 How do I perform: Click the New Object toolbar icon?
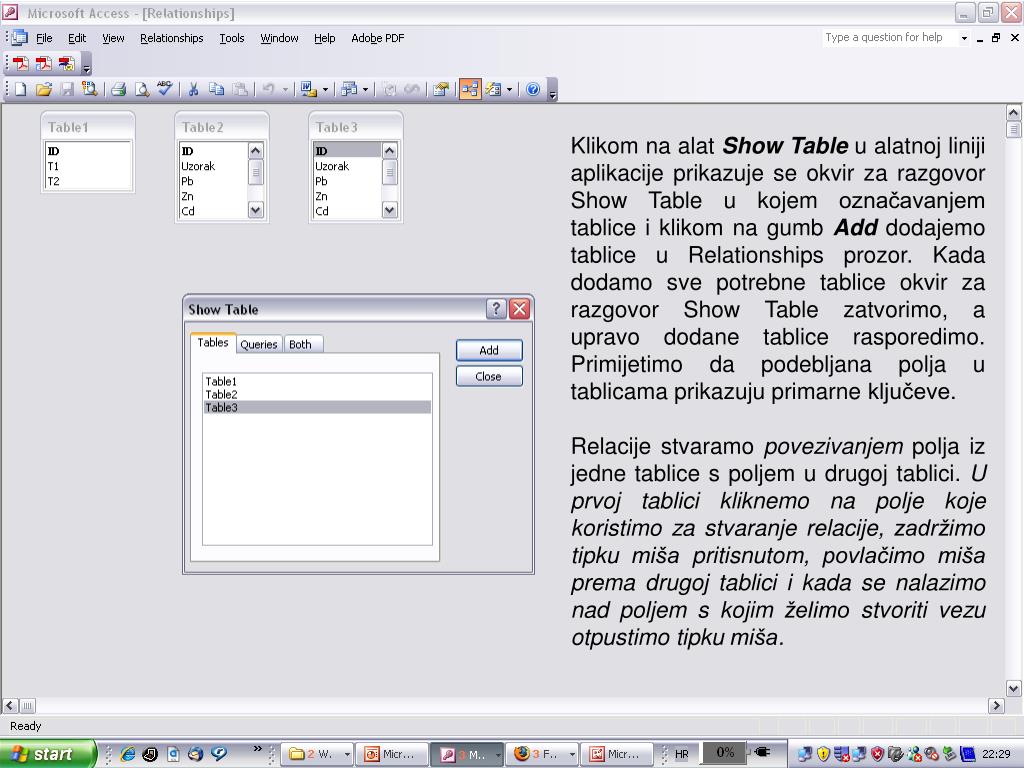coord(493,89)
